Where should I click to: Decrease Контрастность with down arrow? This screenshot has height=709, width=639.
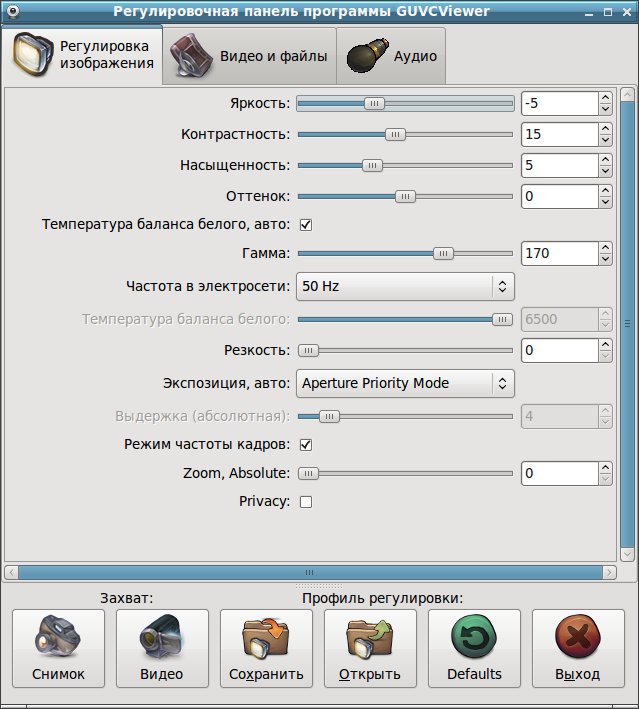[606, 141]
